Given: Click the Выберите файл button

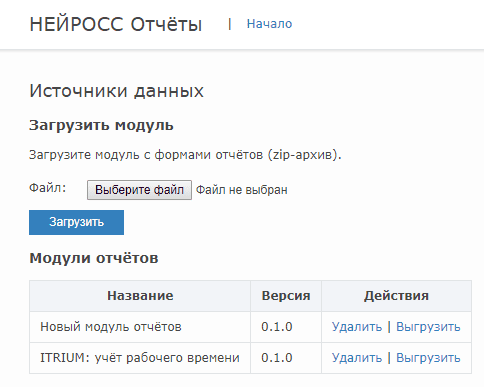Looking at the screenshot, I should 139,190.
